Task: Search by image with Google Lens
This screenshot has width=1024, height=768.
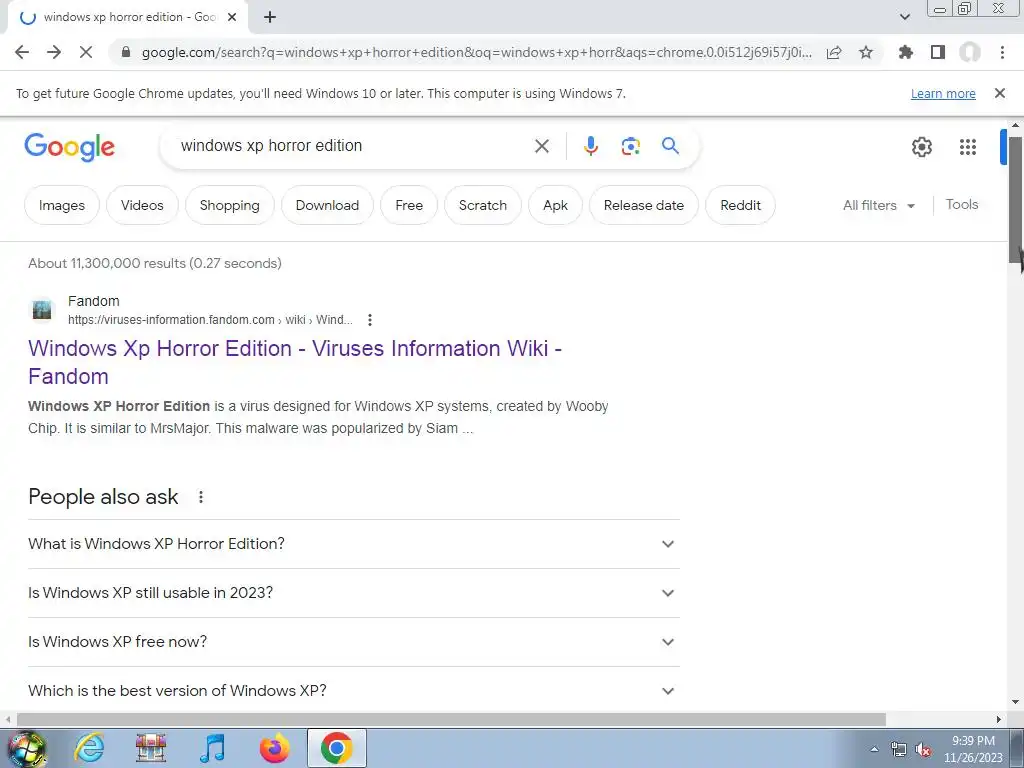Action: [x=630, y=146]
